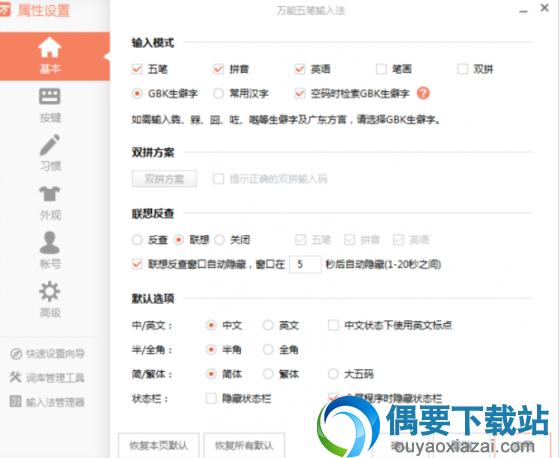560x458 pixels.
Task: Open the 基本 home tab
Action: 54,56
